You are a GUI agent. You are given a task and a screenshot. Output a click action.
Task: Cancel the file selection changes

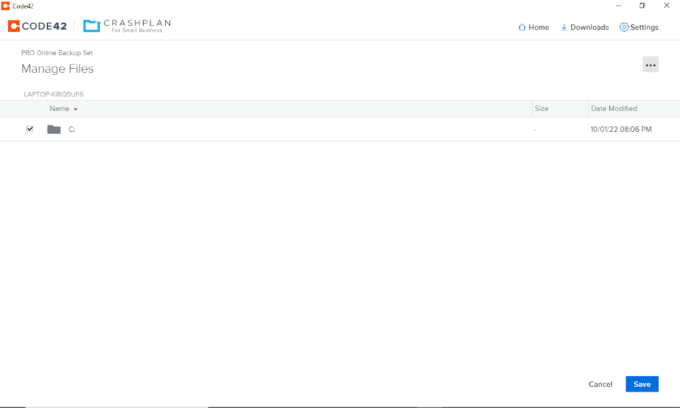coord(600,384)
